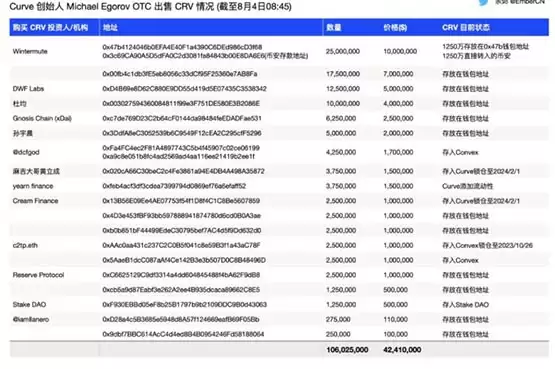Select the '@dcfgod' investor cell
Viewport: 555px width, 369px height.
26,152
